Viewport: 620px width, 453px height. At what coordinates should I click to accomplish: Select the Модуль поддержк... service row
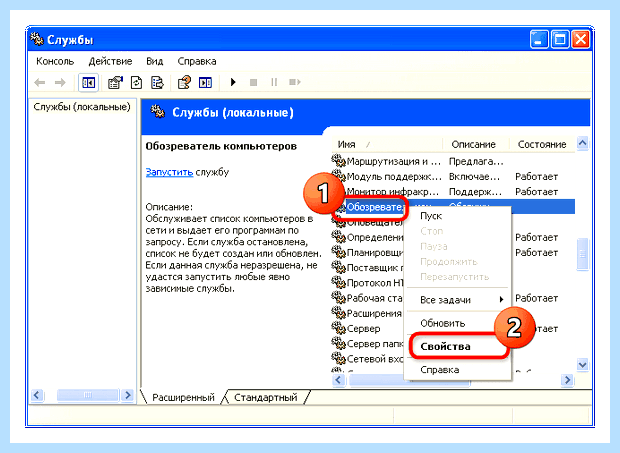(x=393, y=176)
